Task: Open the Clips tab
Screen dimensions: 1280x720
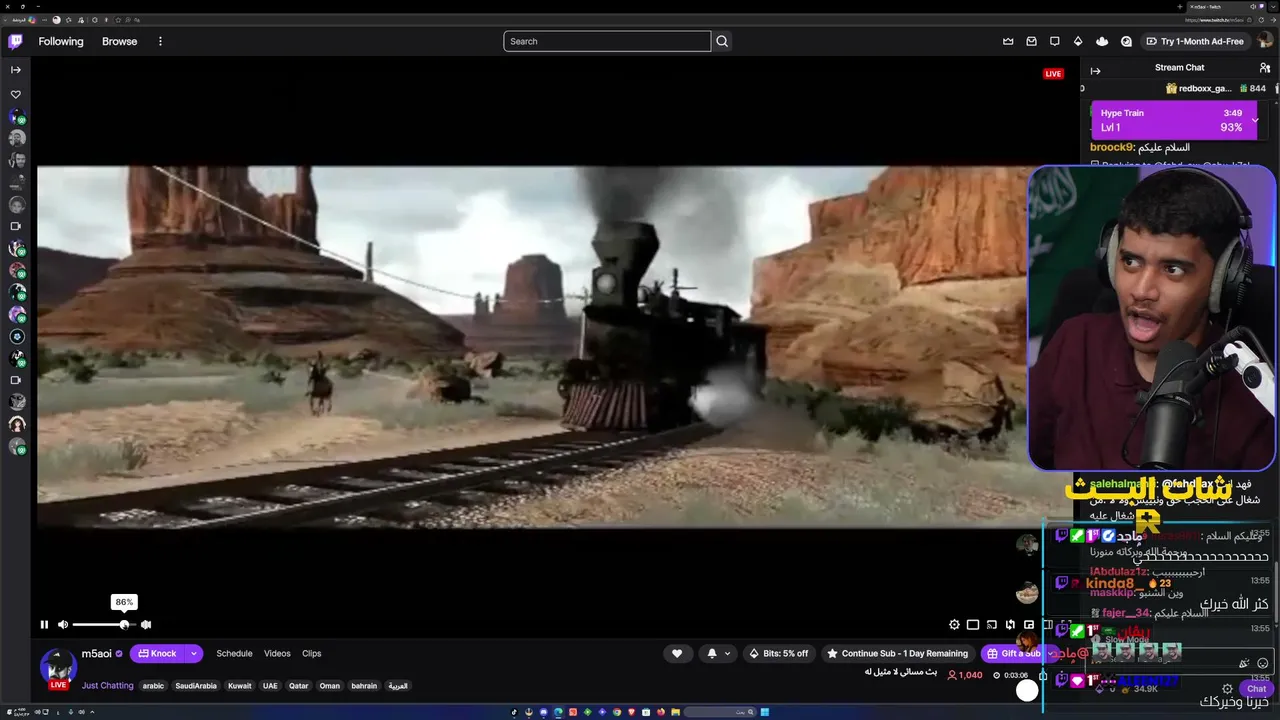Action: [x=312, y=653]
